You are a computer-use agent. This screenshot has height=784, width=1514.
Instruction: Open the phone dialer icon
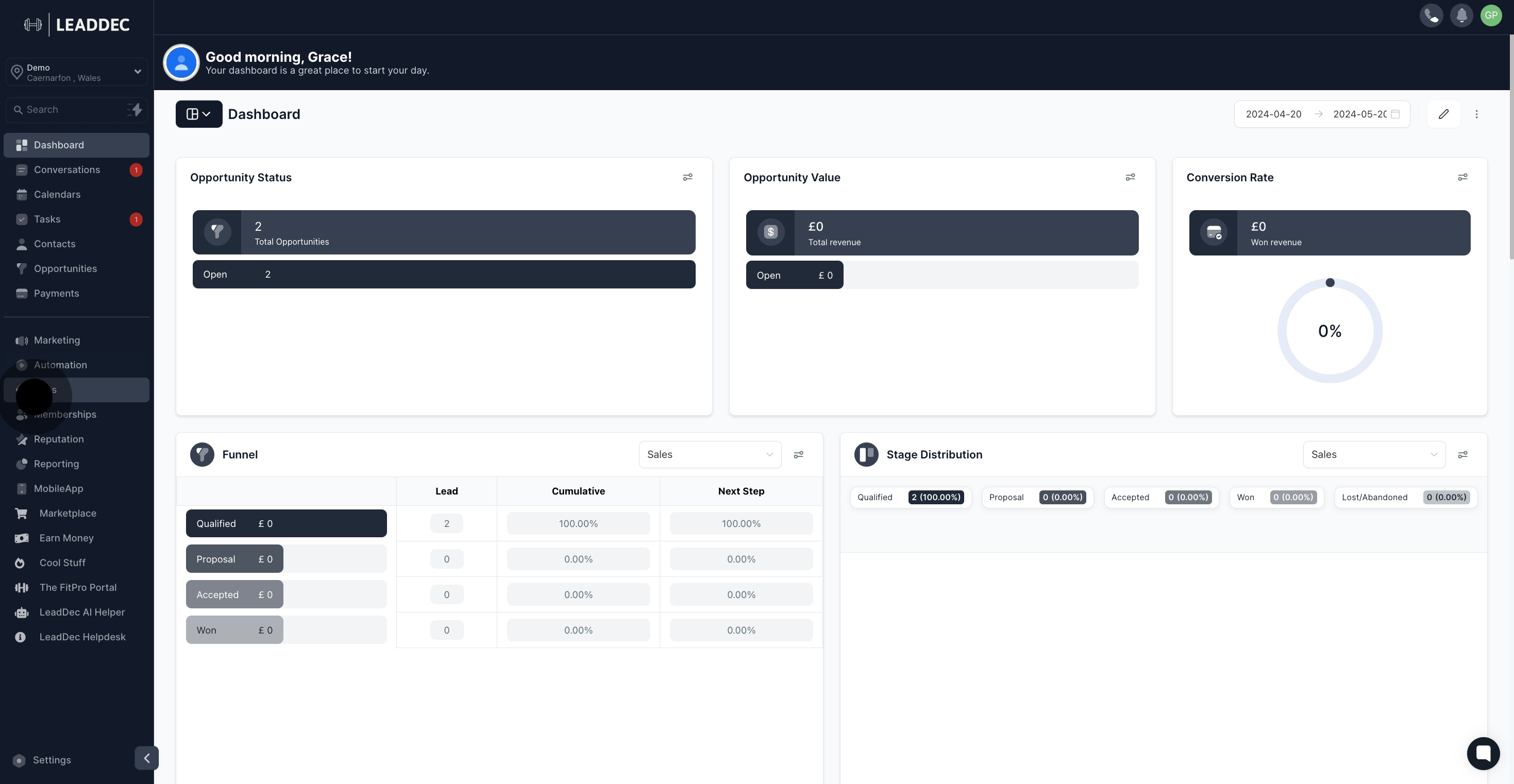pos(1431,16)
